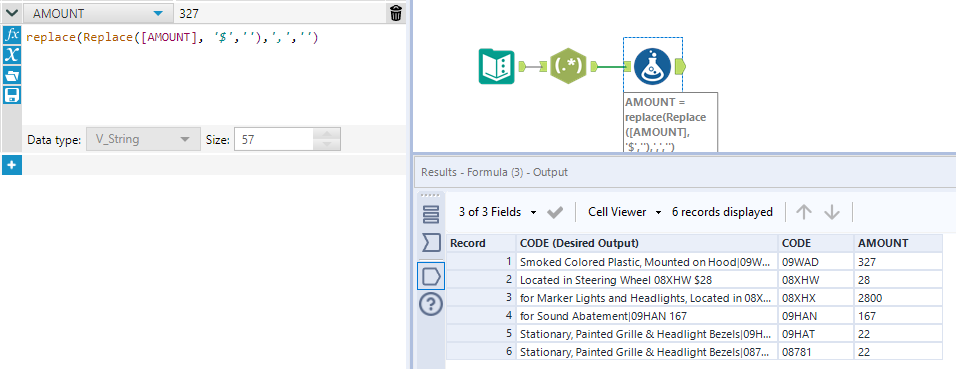Select the 09WAD code cell
Viewport: 956px width, 369px height.
tap(816, 262)
